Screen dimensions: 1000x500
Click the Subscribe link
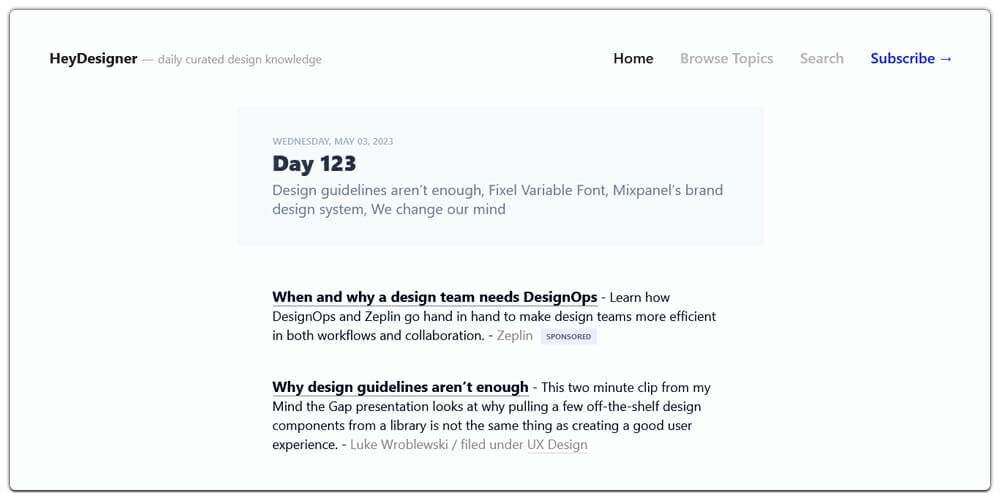[902, 59]
